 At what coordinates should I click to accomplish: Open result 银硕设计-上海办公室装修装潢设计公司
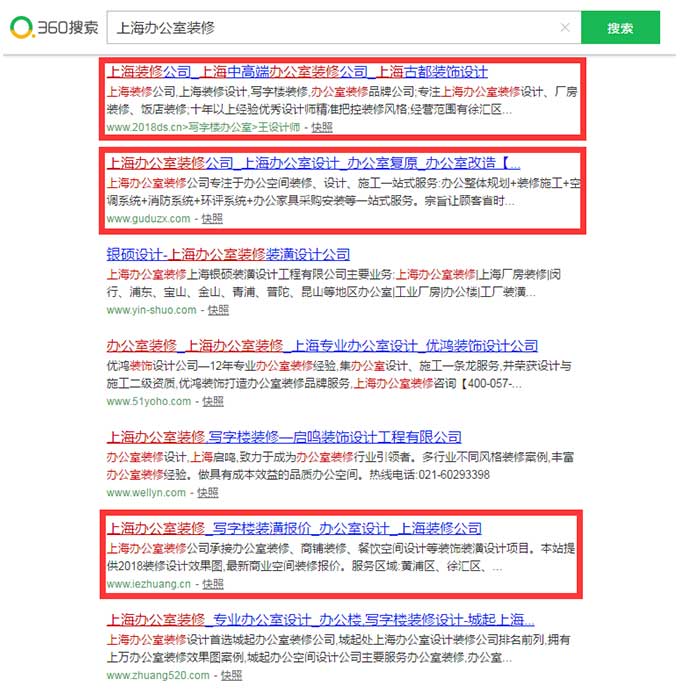coord(228,254)
